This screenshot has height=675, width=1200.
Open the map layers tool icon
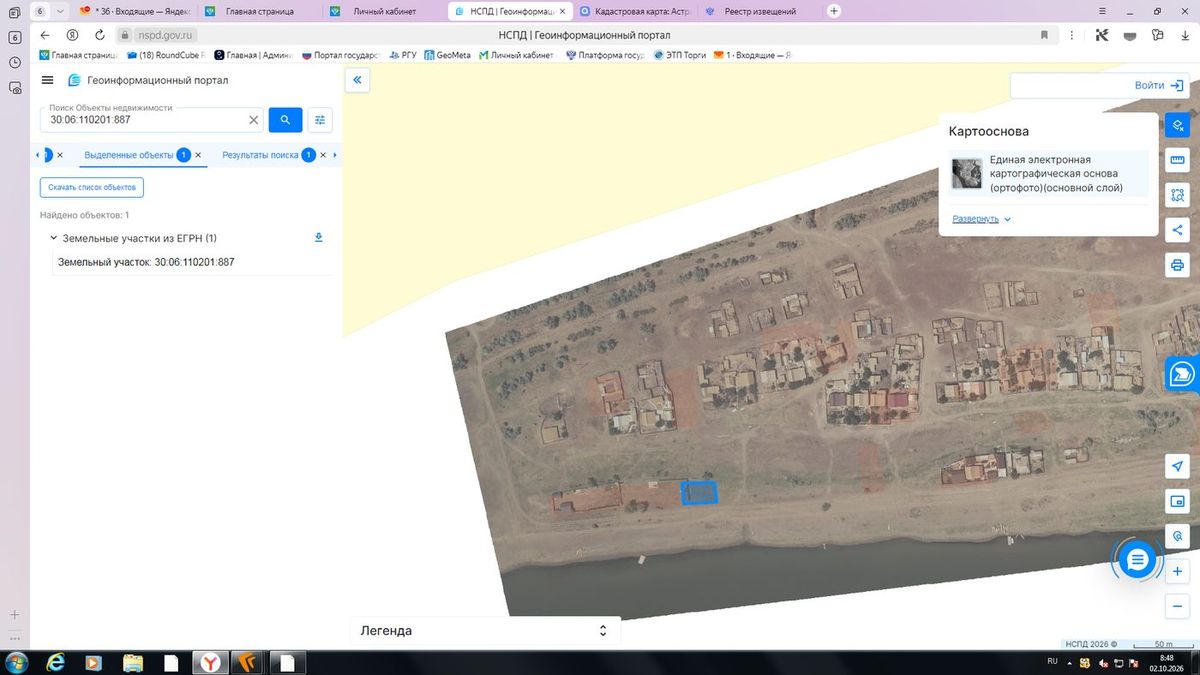click(x=1177, y=126)
